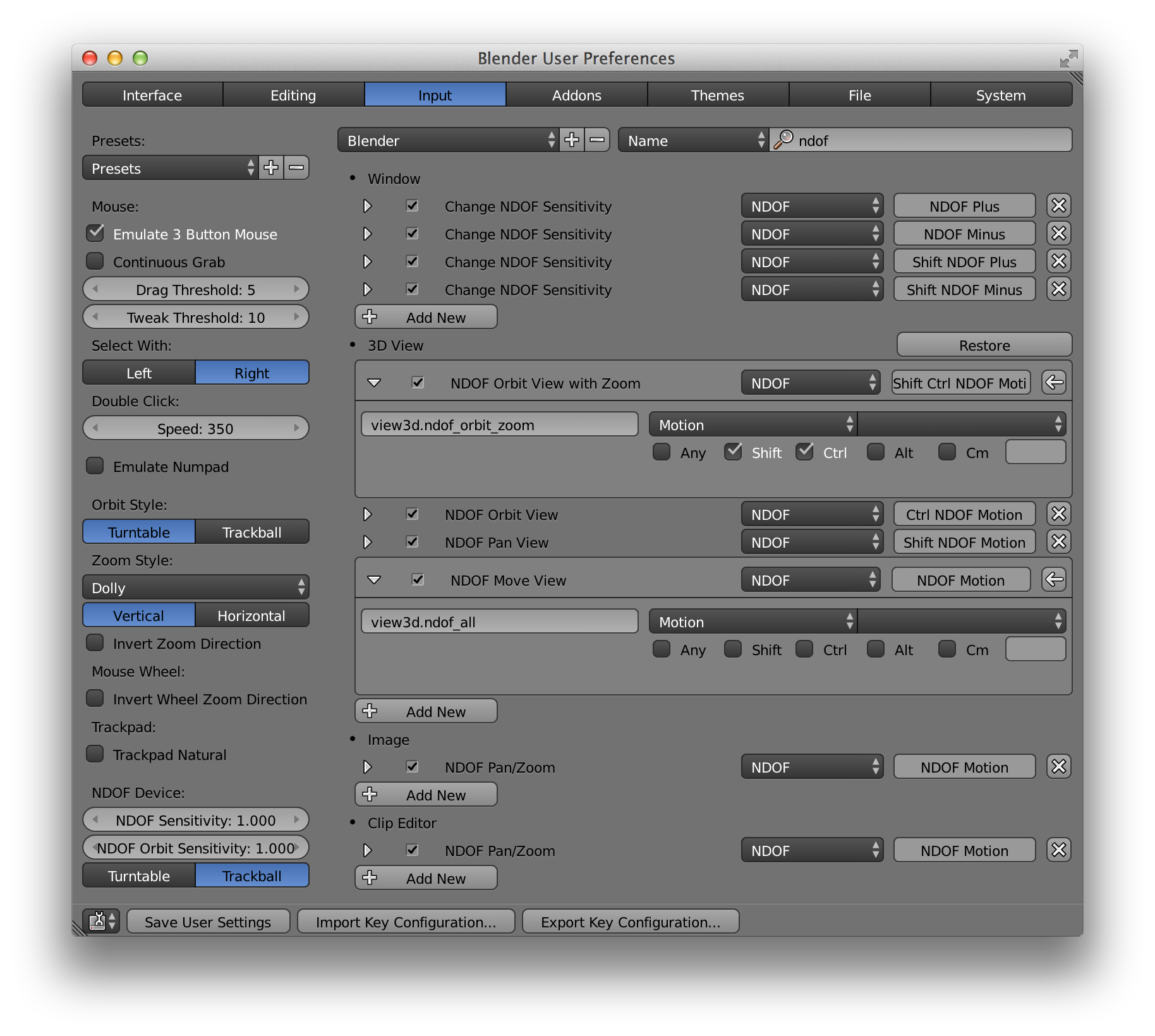This screenshot has height=1036, width=1155.
Task: Remove the Shift NDOF Minus keymap entry
Action: [1058, 289]
